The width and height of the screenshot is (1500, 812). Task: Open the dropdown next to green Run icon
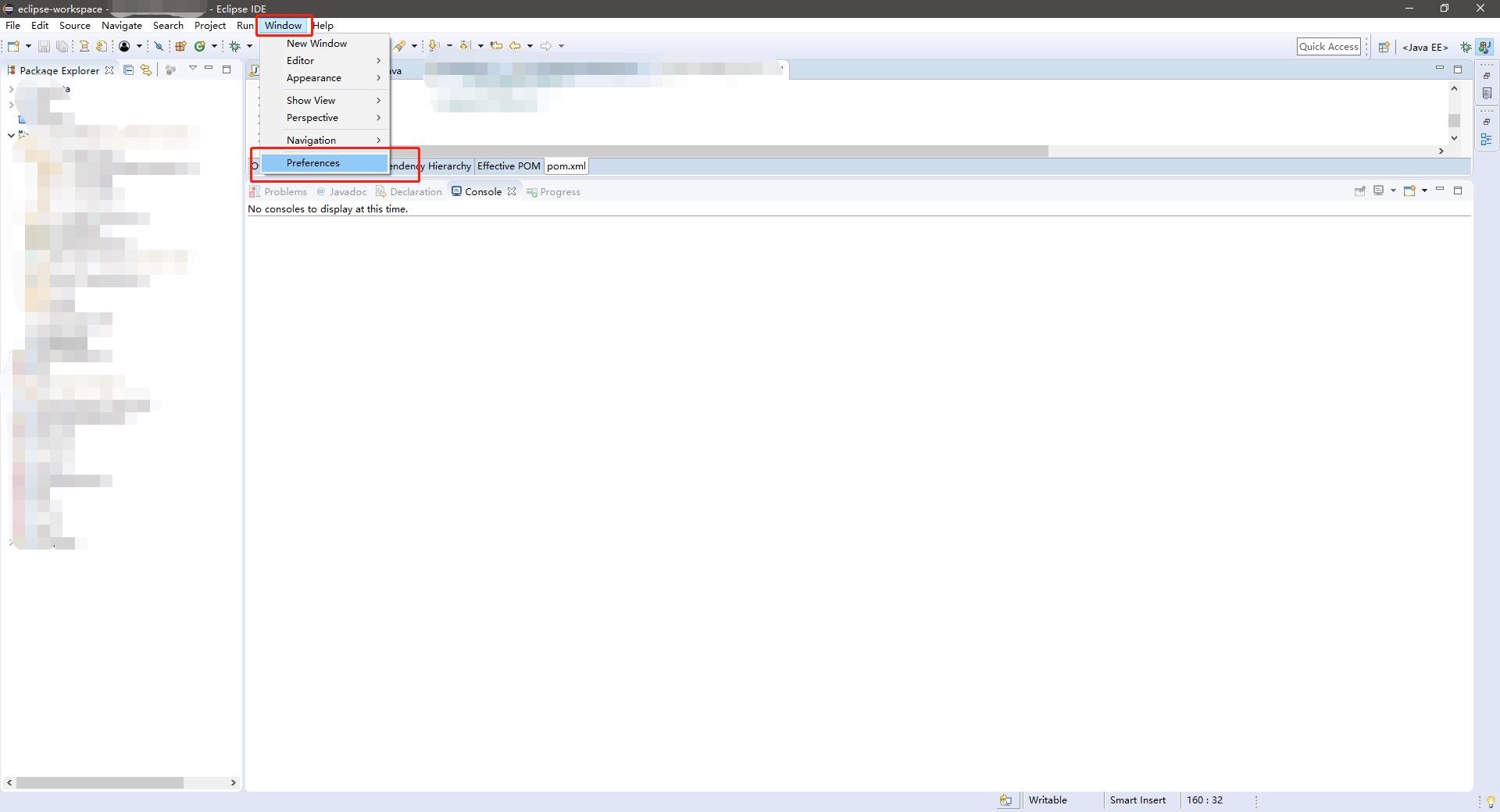pos(214,46)
